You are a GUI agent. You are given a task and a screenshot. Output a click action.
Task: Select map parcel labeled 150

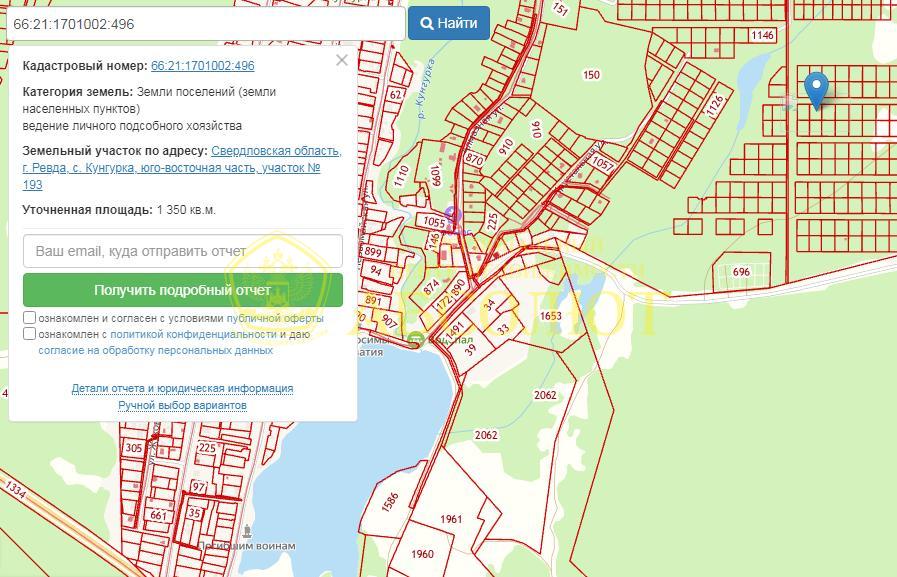(x=591, y=75)
